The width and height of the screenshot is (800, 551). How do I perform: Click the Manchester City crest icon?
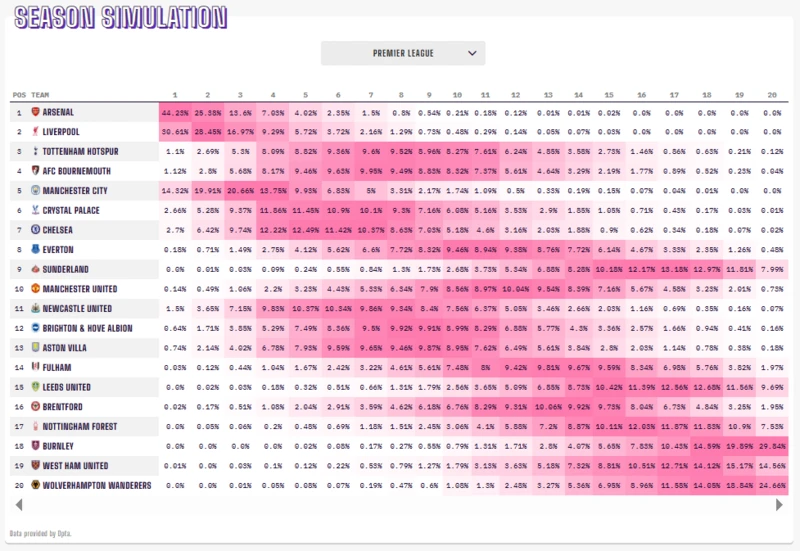36,190
